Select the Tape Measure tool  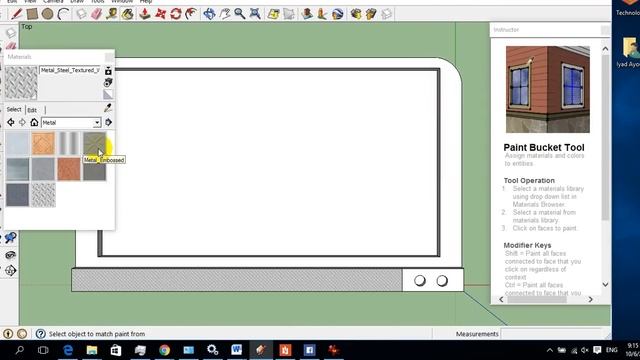point(111,14)
